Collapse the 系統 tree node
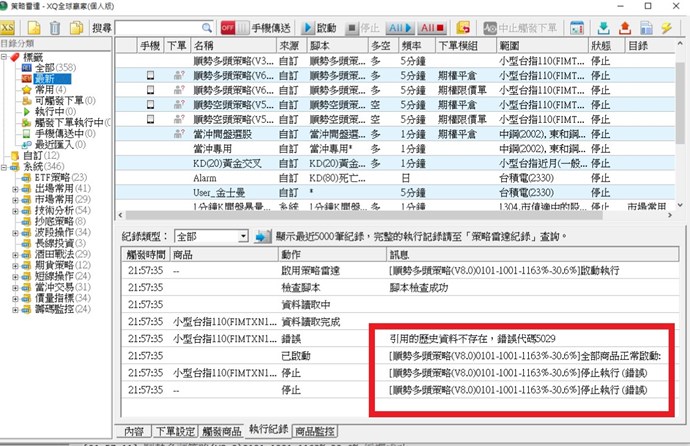This screenshot has height=446, width=690. [5, 167]
